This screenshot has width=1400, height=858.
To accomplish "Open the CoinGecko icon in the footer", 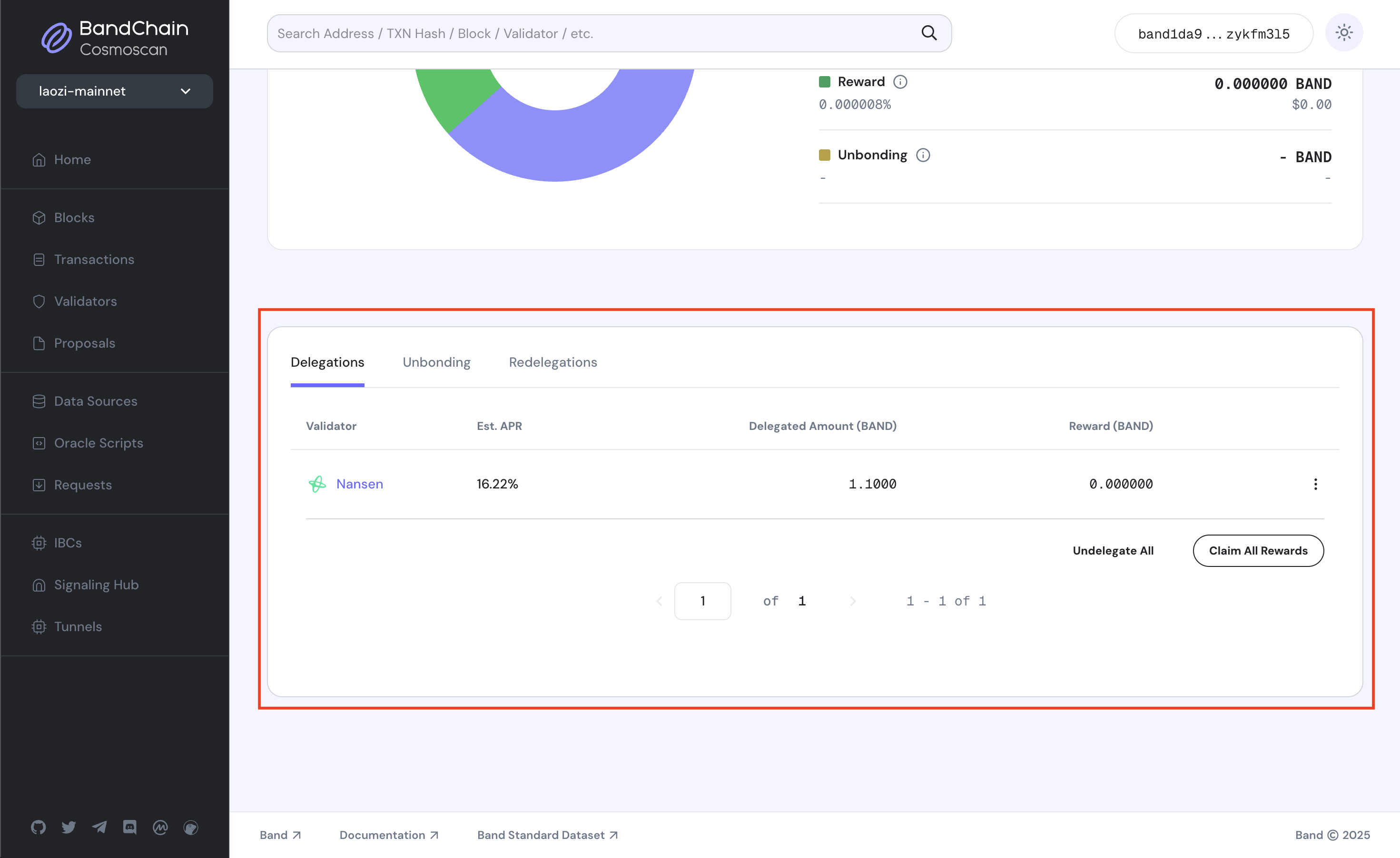I will [191, 827].
